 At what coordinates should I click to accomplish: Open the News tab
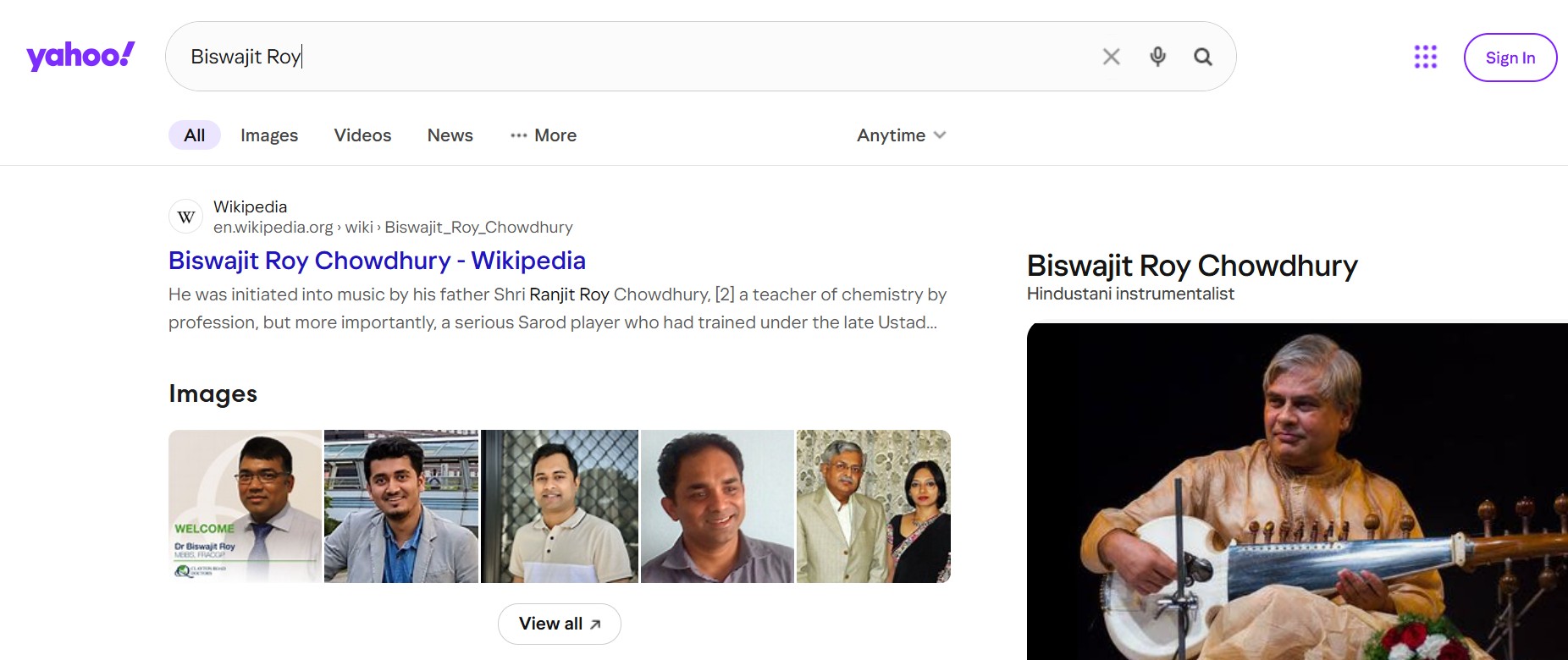coord(450,135)
